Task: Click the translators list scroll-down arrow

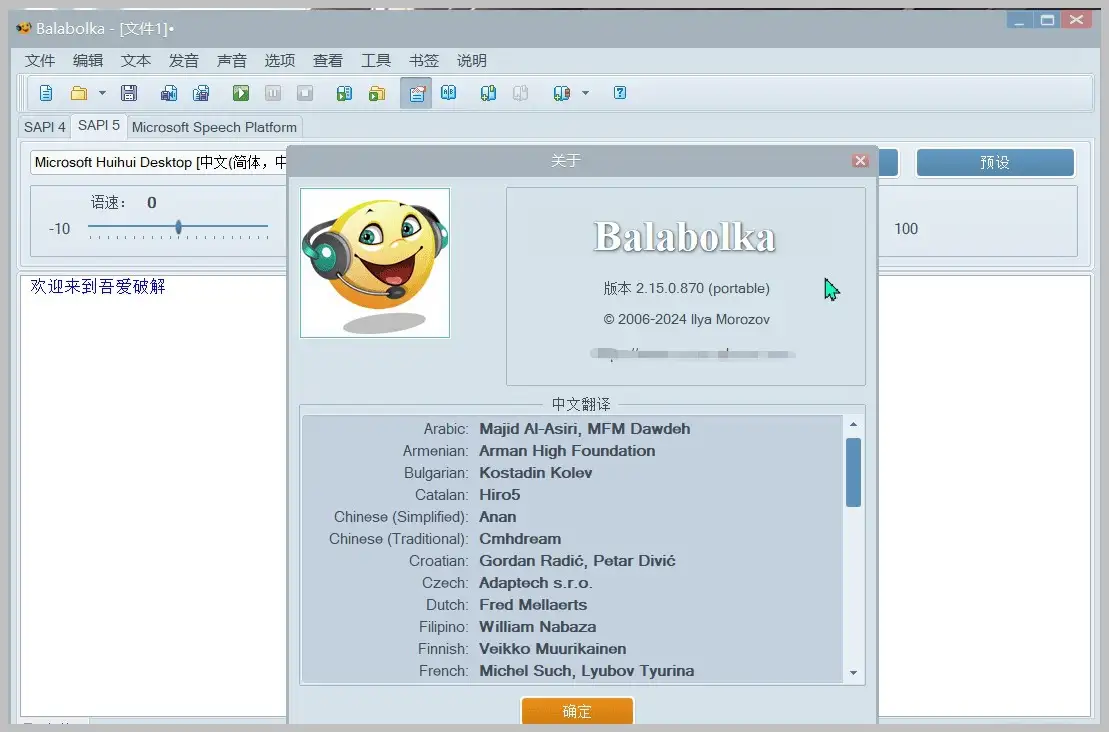Action: (853, 673)
